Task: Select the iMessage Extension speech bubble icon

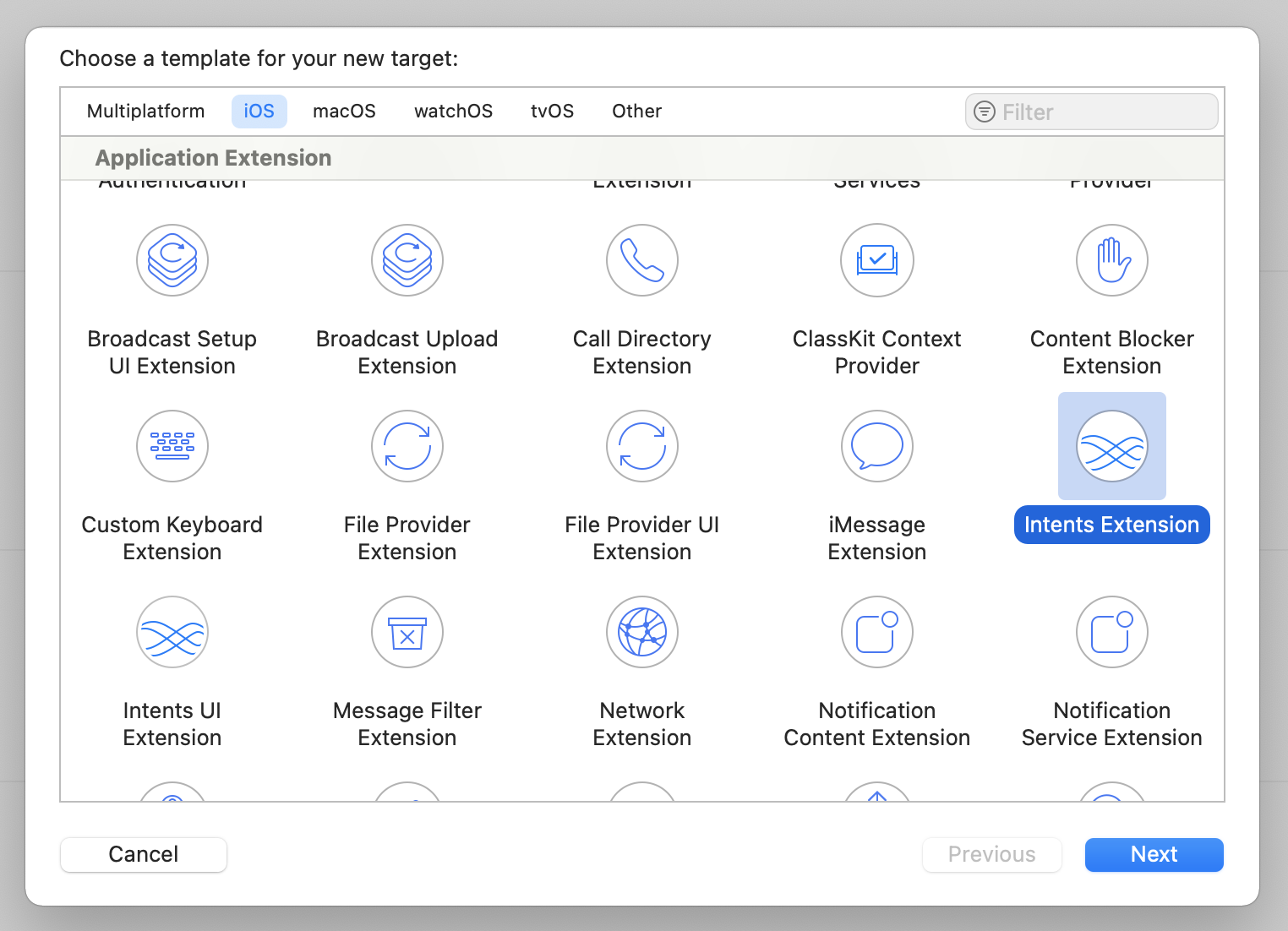Action: click(x=877, y=446)
